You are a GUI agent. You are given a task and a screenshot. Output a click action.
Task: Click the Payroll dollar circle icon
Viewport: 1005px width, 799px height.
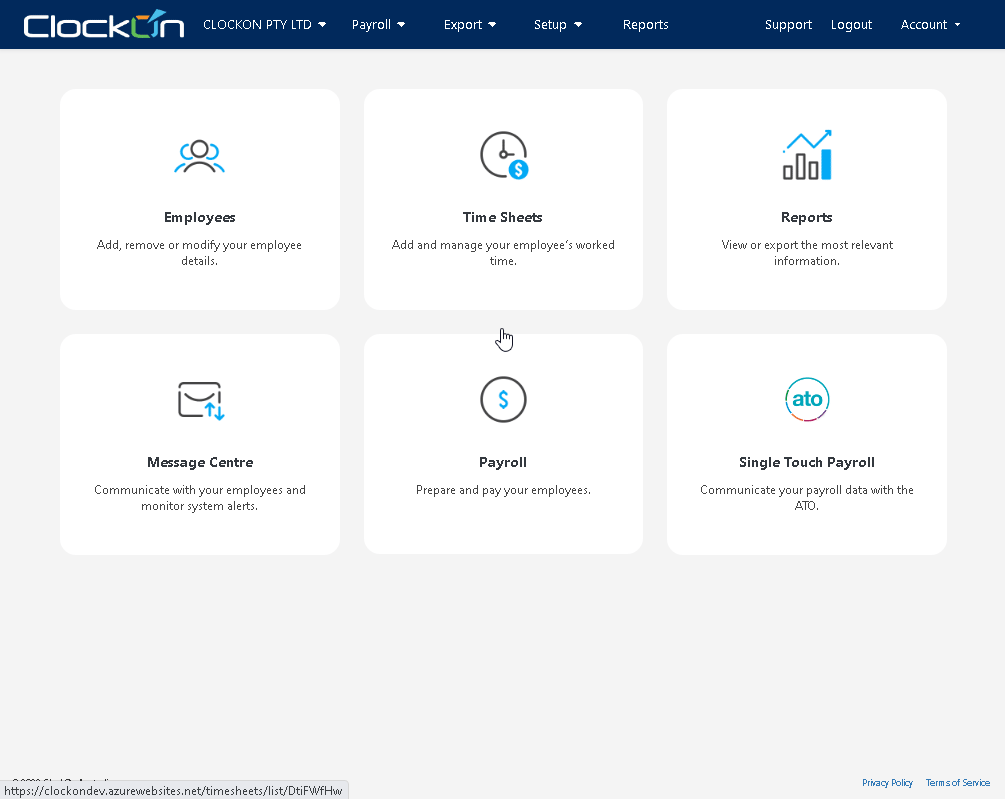(x=503, y=400)
